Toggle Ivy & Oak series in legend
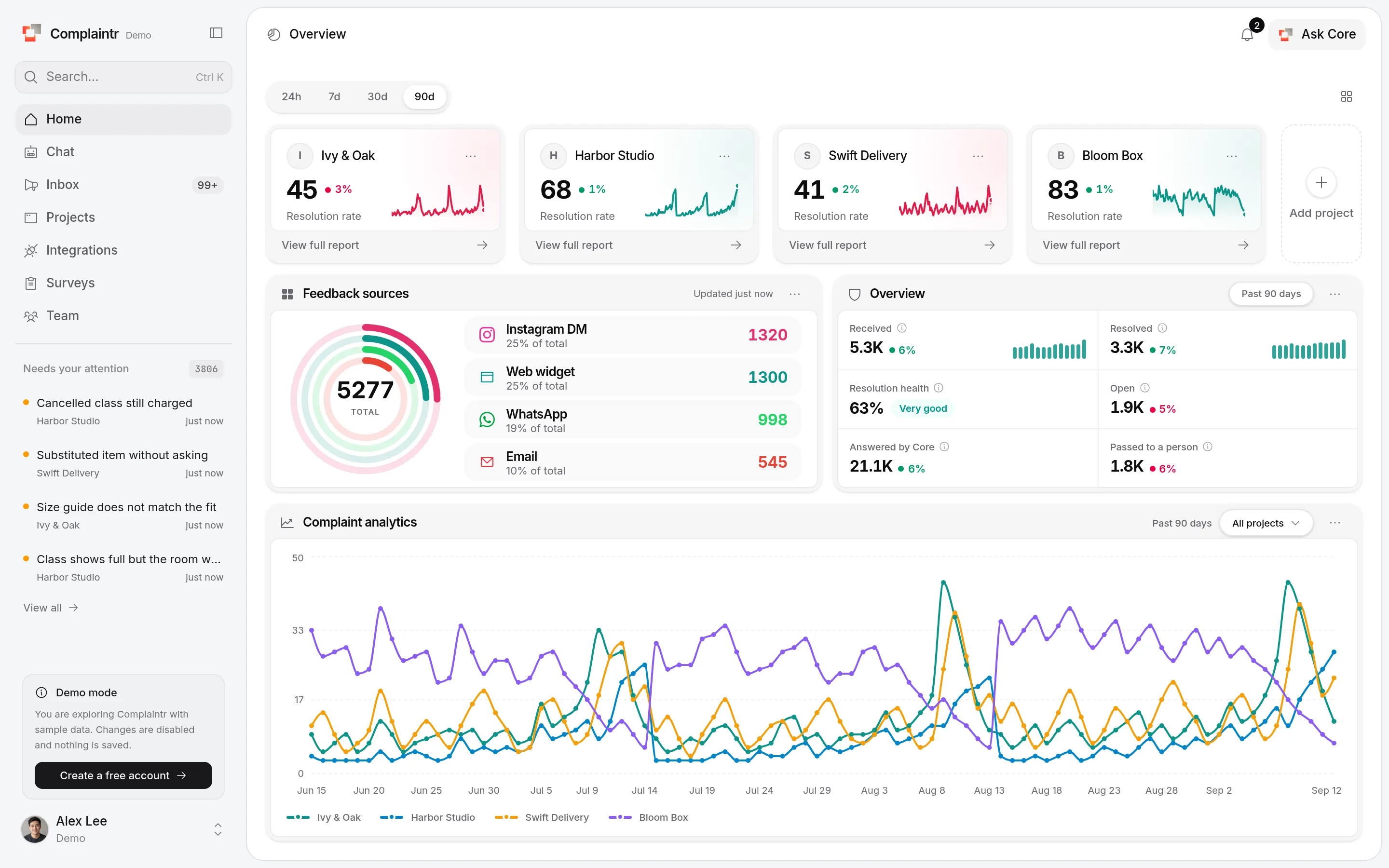This screenshot has height=868, width=1389. click(x=323, y=817)
